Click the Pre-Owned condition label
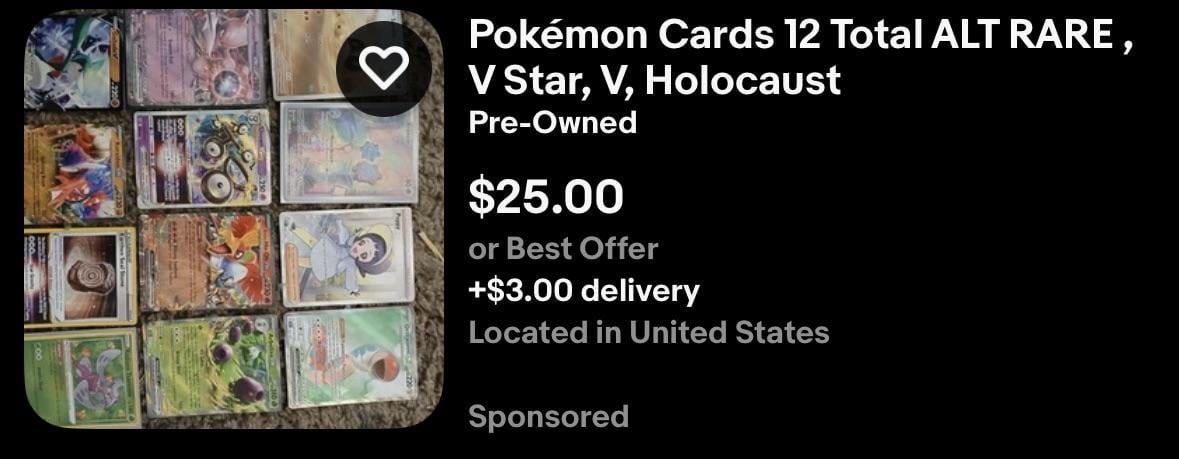Image resolution: width=1179 pixels, height=459 pixels. [553, 122]
